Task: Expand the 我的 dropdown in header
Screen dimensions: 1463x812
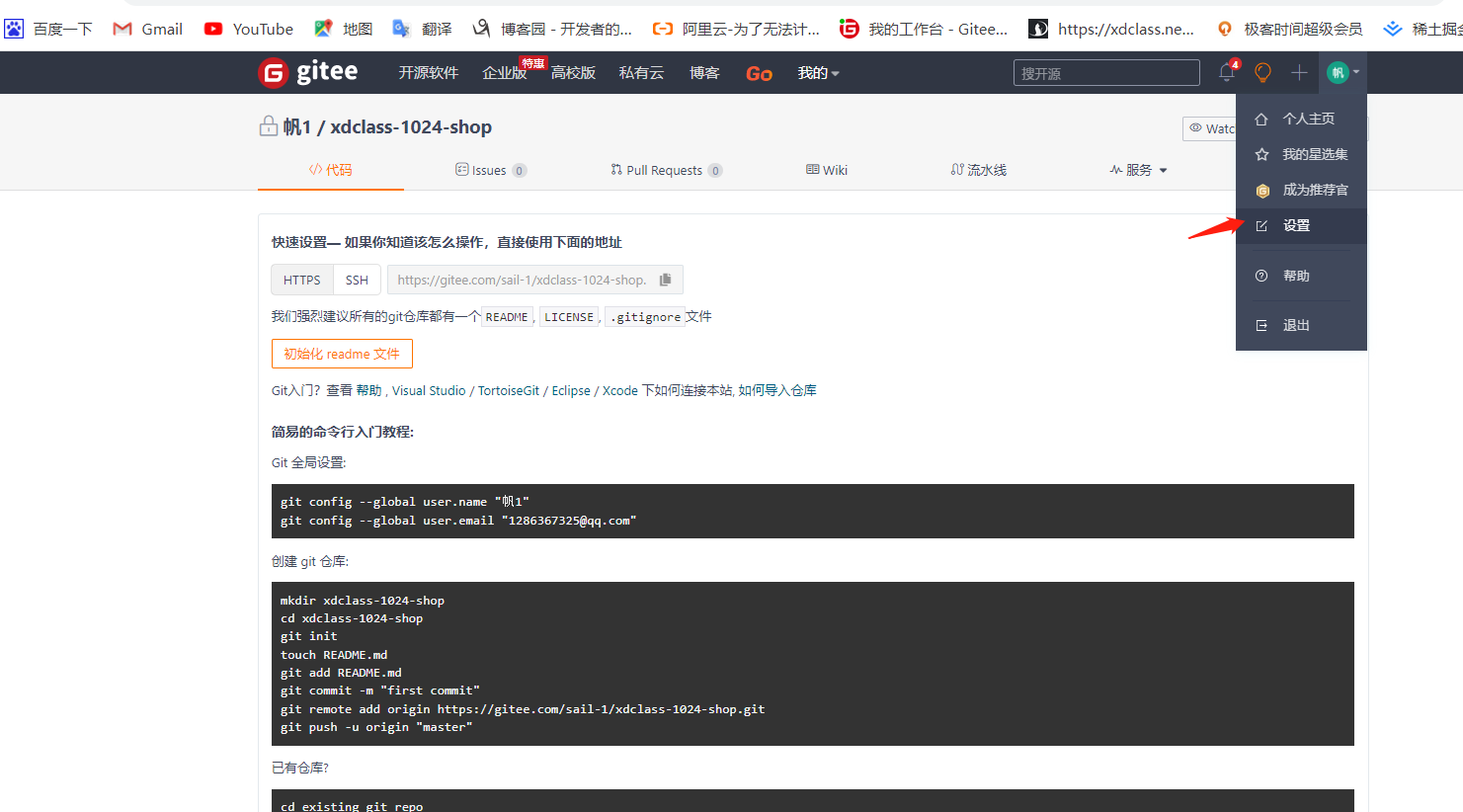Action: [x=818, y=73]
